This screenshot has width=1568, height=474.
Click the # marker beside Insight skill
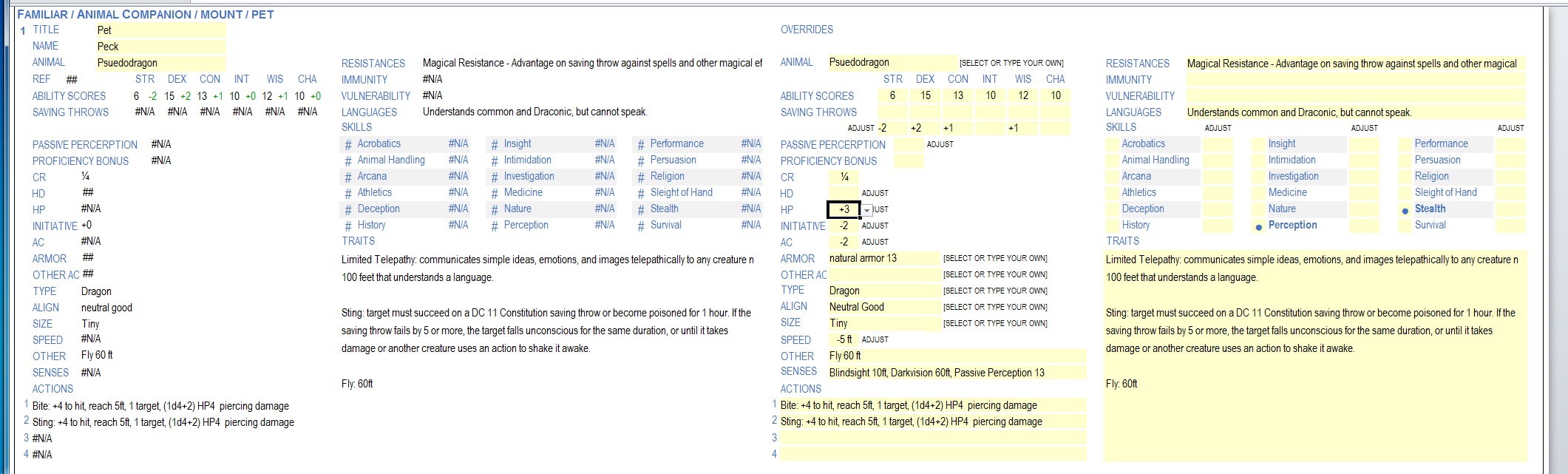(494, 145)
